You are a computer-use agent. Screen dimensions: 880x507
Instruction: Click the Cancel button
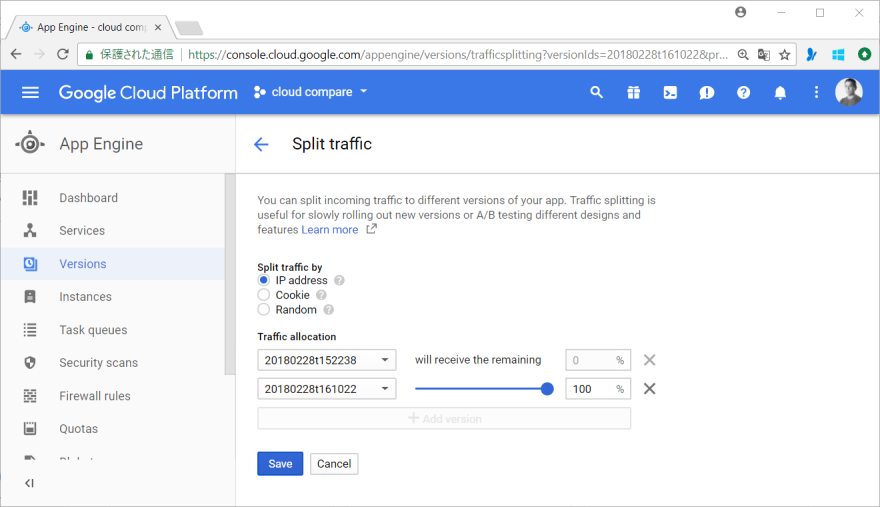pyautogui.click(x=334, y=464)
